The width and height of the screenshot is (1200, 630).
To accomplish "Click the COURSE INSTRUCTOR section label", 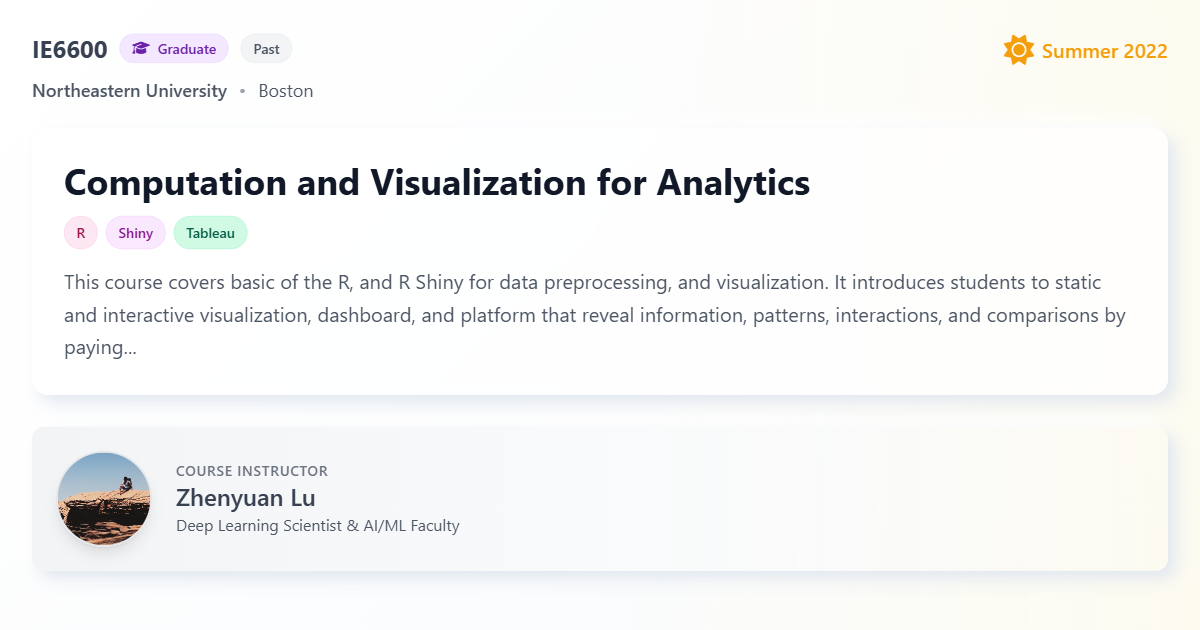I will 251,470.
